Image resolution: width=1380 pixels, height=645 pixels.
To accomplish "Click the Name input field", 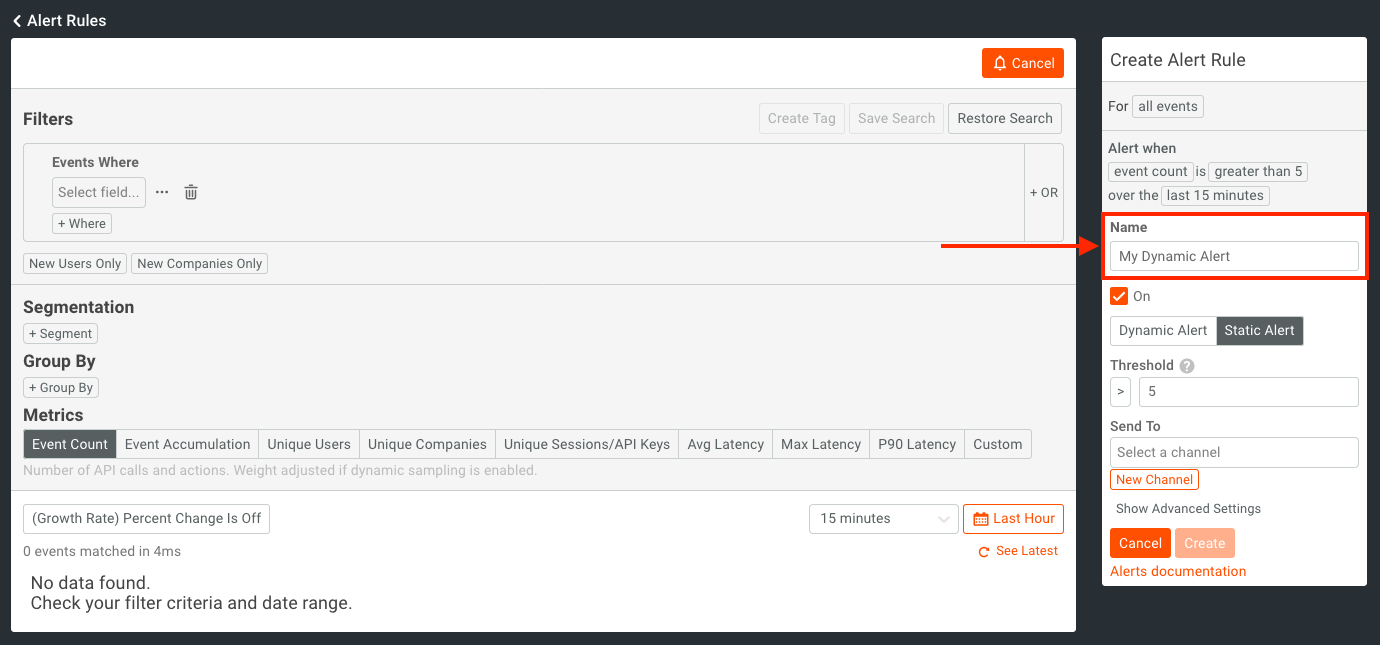I will tap(1233, 256).
